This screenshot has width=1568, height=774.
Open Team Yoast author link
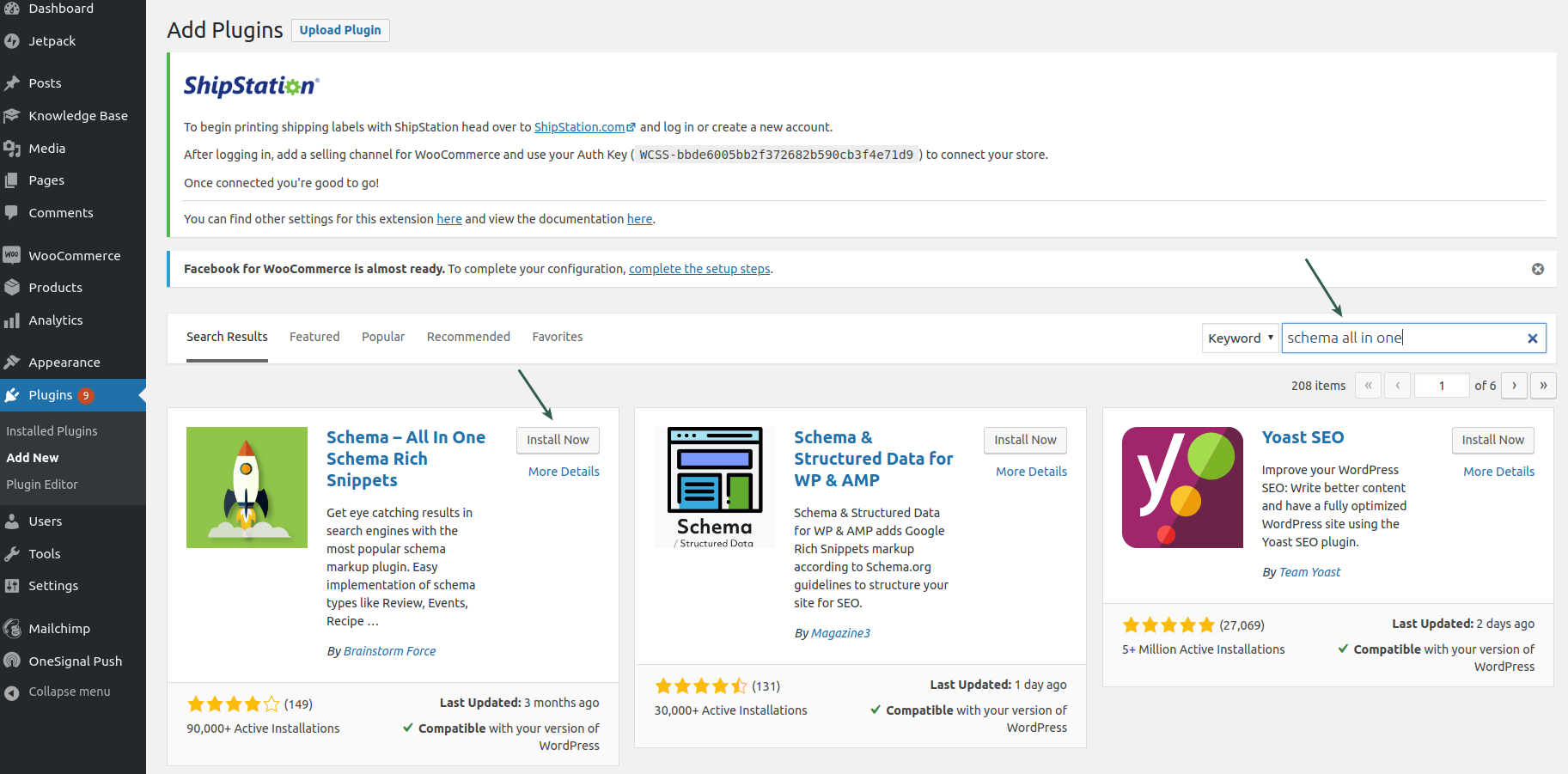(1309, 572)
